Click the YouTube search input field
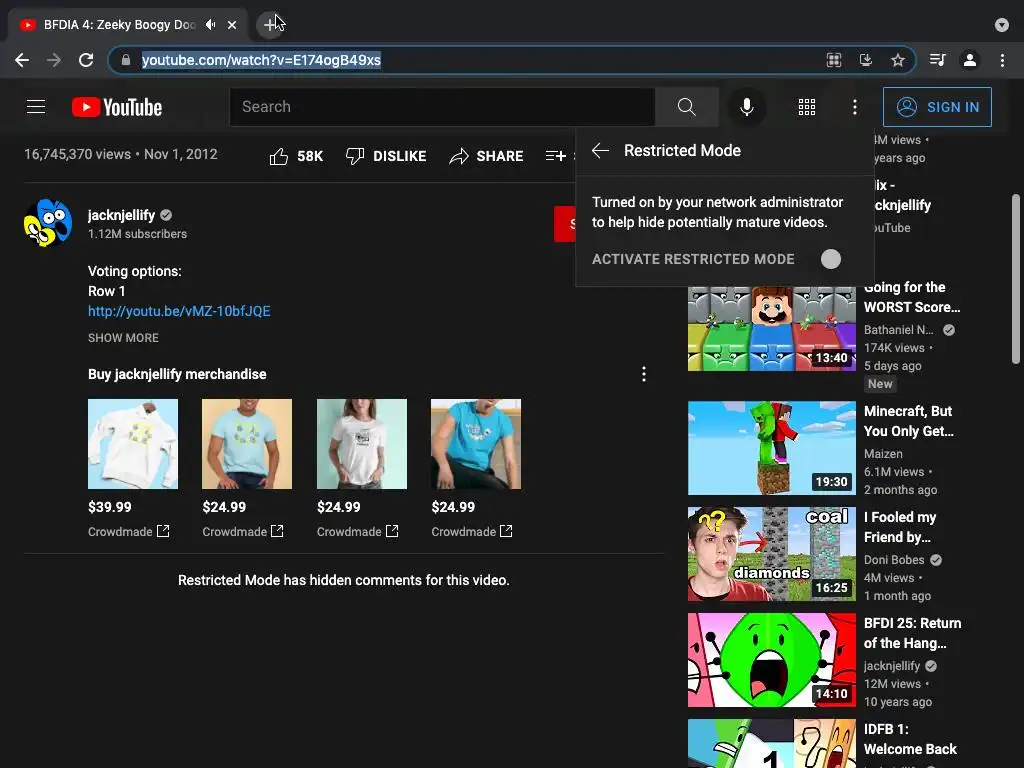This screenshot has height=768, width=1024. (x=442, y=106)
